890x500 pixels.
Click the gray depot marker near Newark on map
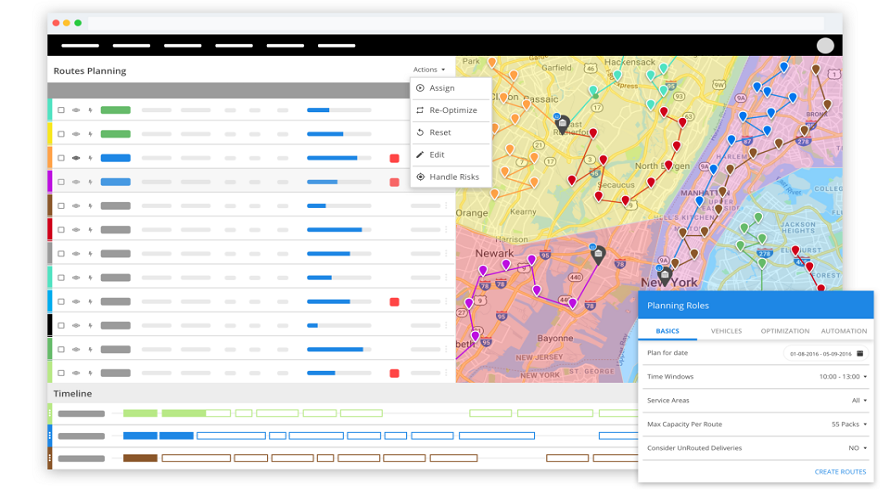click(598, 255)
